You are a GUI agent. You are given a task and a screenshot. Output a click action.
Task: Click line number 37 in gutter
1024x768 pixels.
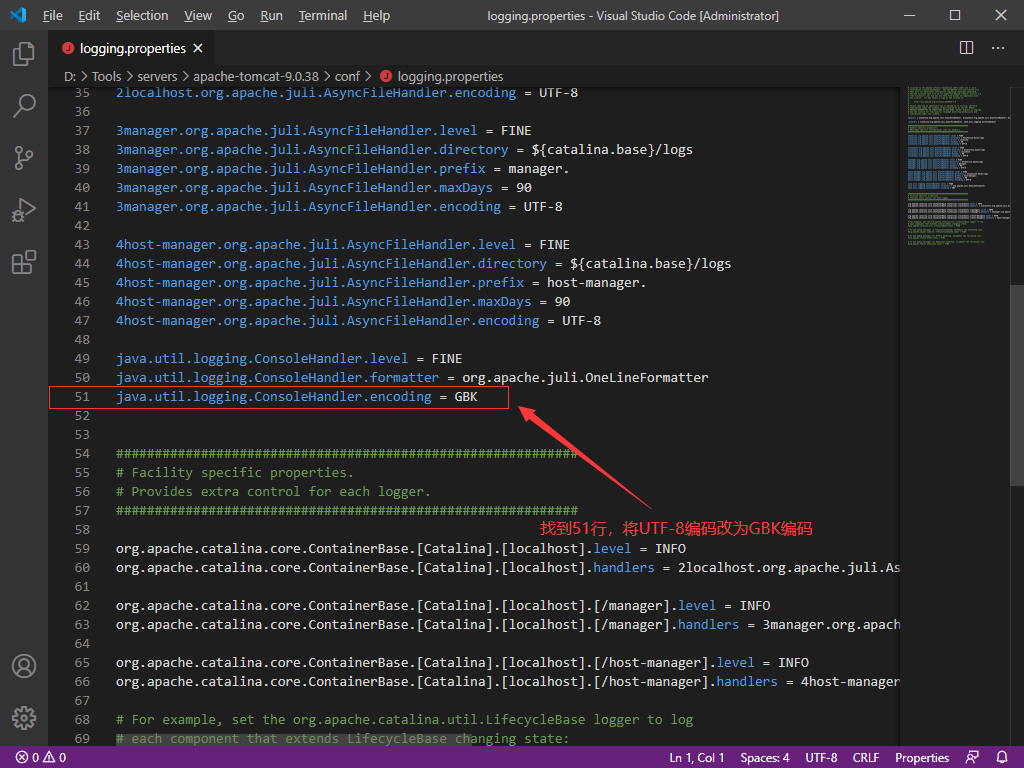click(82, 131)
